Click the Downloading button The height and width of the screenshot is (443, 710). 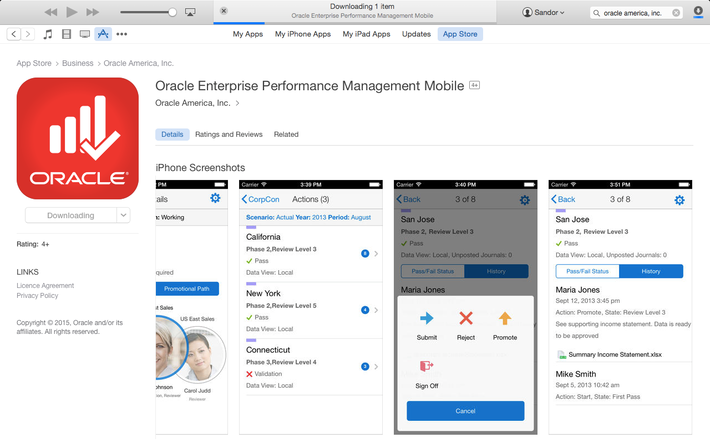coord(71,215)
